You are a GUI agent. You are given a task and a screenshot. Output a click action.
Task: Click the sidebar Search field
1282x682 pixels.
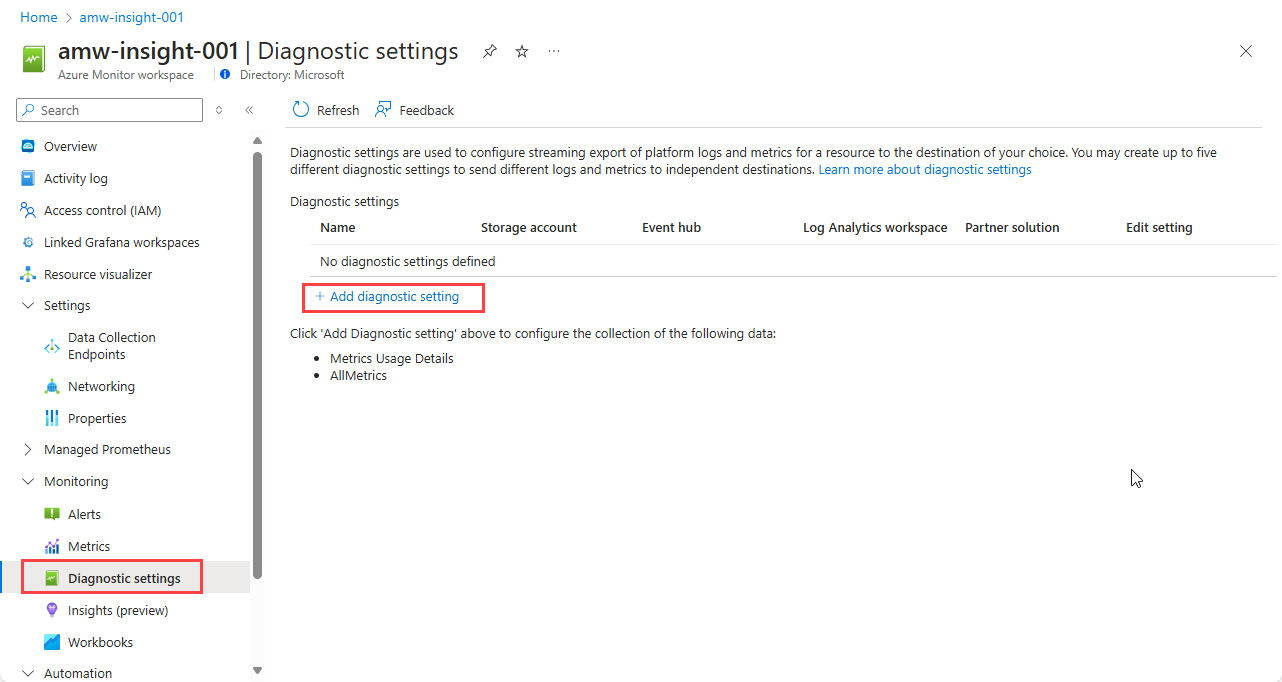[118, 110]
